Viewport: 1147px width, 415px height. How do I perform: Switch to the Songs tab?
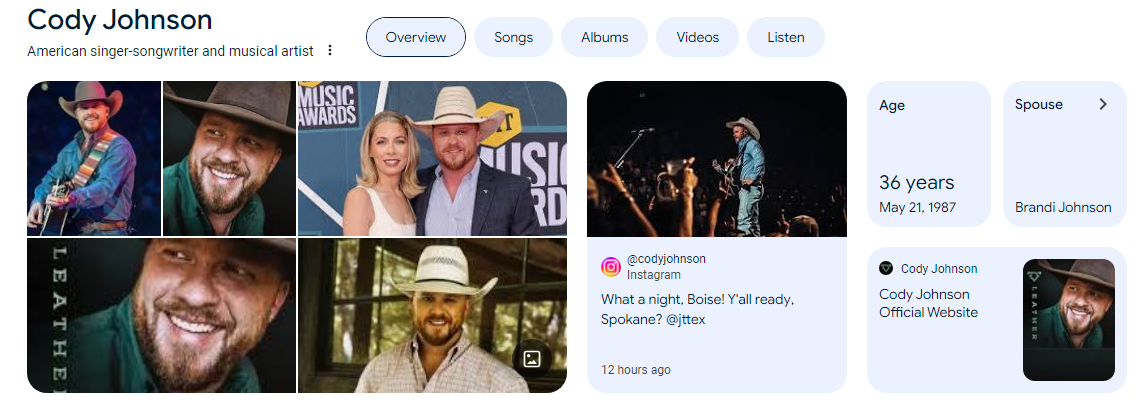click(x=514, y=37)
